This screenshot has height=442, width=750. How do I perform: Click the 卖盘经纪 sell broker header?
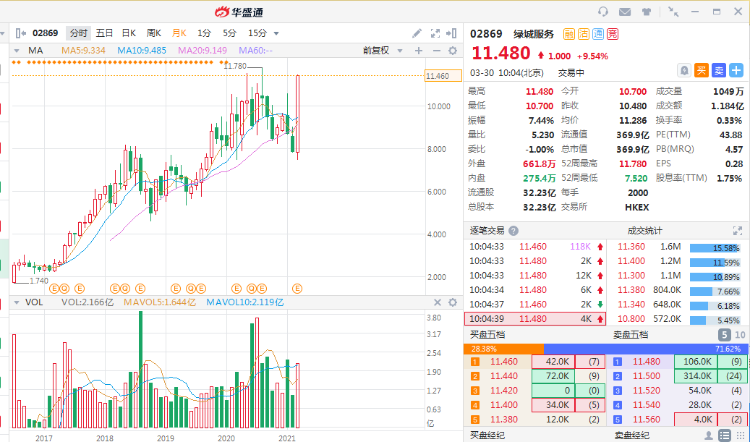(x=633, y=435)
